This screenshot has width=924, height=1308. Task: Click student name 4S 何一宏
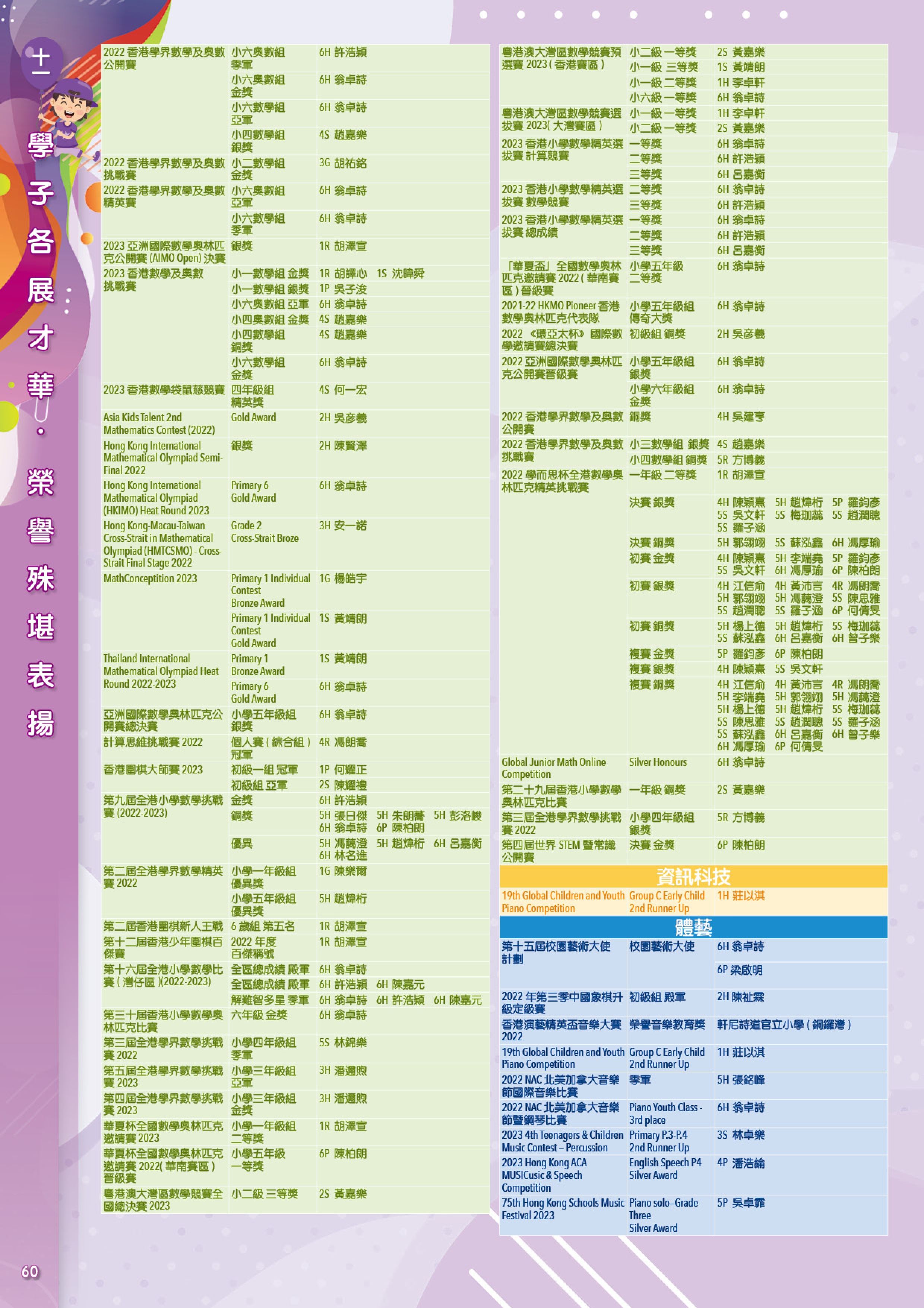pos(342,390)
